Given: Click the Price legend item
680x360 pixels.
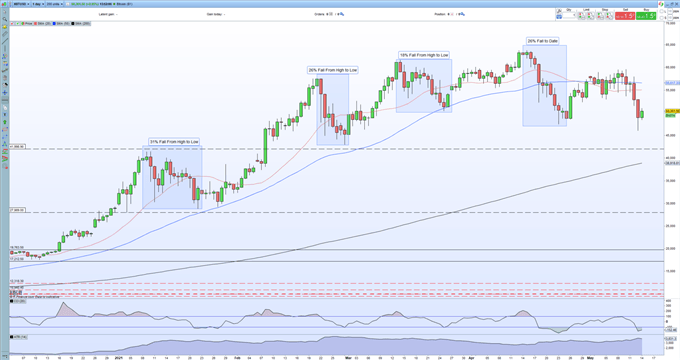Looking at the screenshot, I should (27, 24).
